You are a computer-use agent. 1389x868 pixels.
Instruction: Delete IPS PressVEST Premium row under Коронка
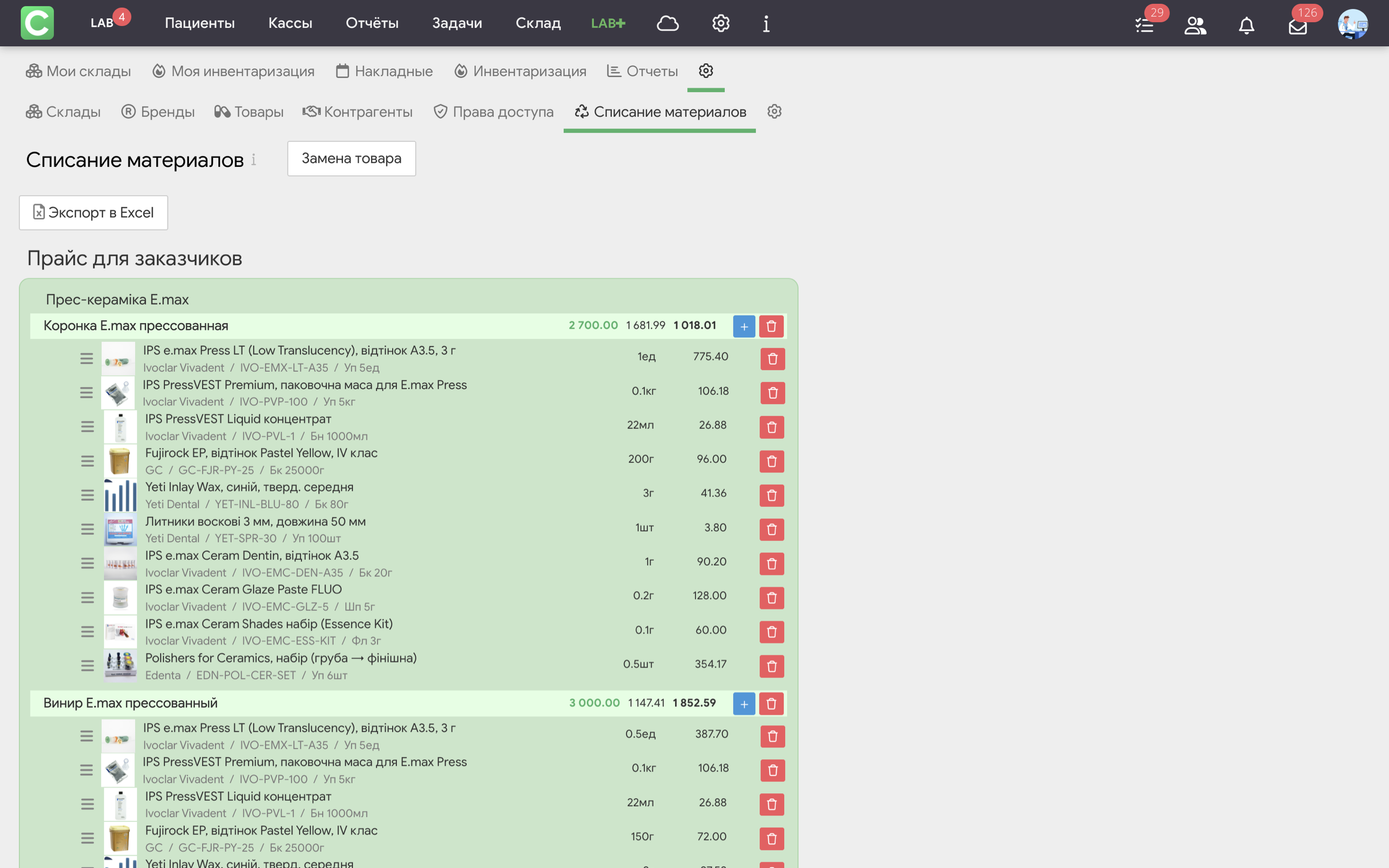(x=773, y=393)
